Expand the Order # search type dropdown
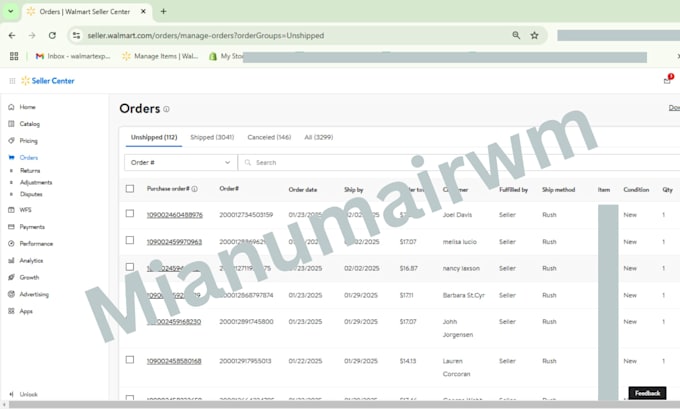680x409 pixels. click(x=180, y=162)
